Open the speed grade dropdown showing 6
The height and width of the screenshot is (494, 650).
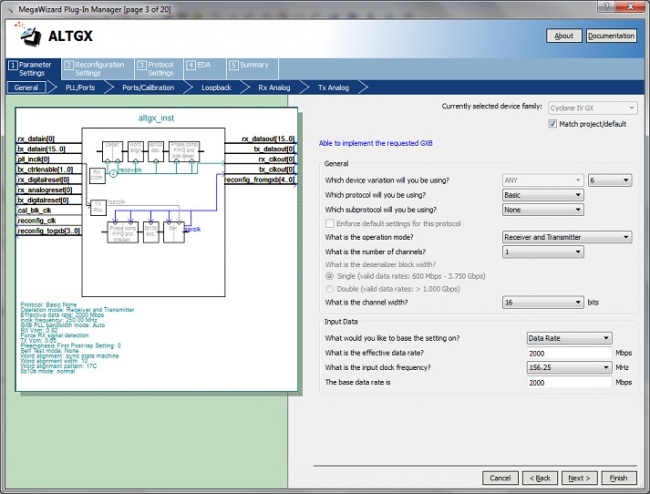click(610, 180)
